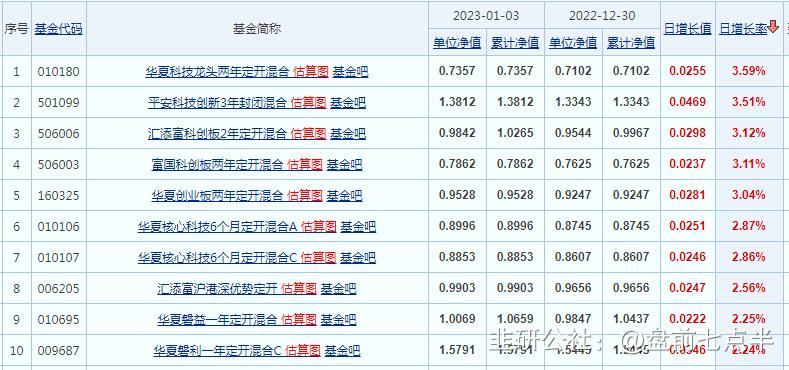Viewport: 789px width, 370px height.
Task: Open 估算图 for 华夏核心科技6个月定开混合C
Action: [318, 258]
